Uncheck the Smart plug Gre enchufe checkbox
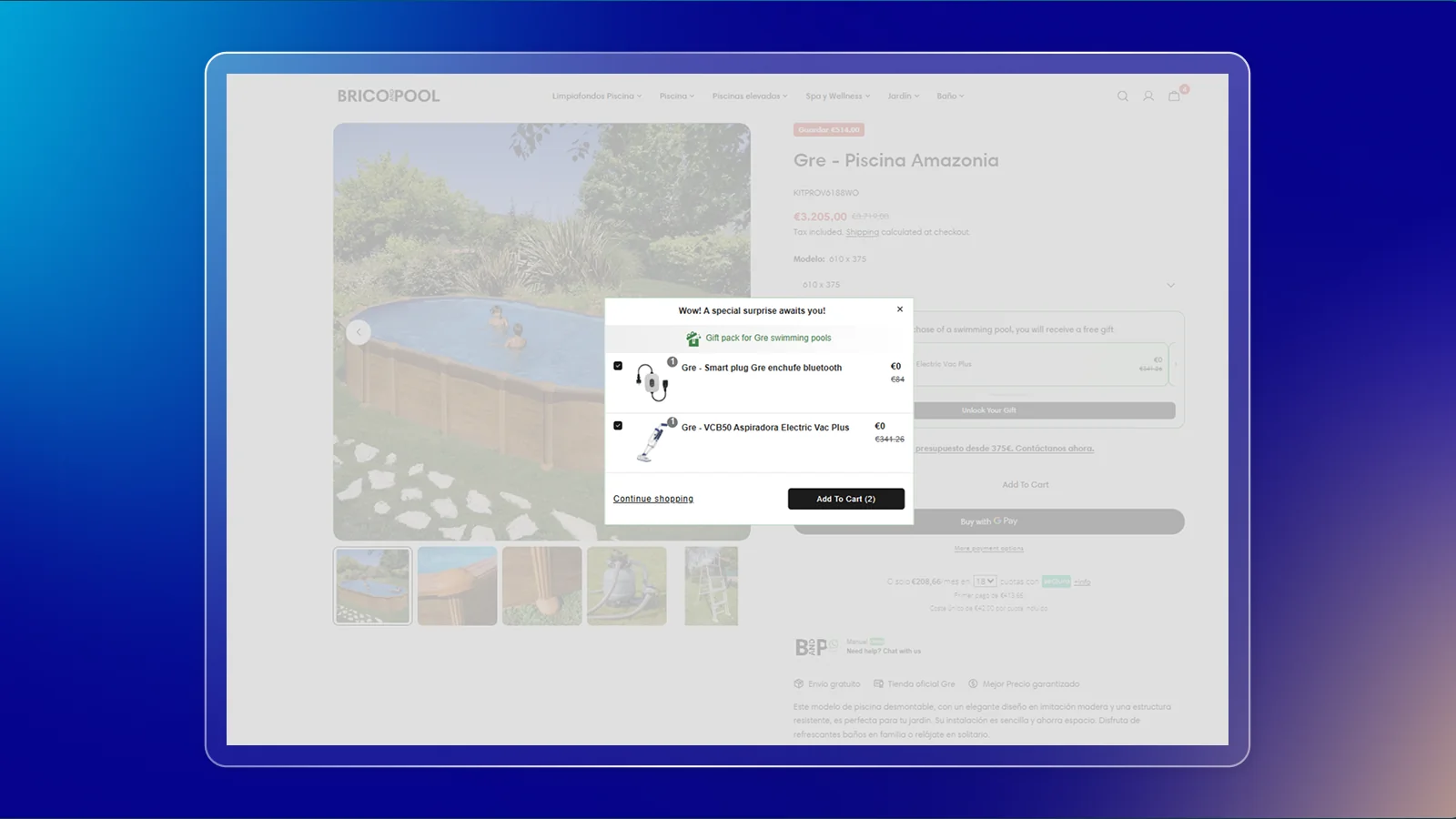 pos(618,366)
